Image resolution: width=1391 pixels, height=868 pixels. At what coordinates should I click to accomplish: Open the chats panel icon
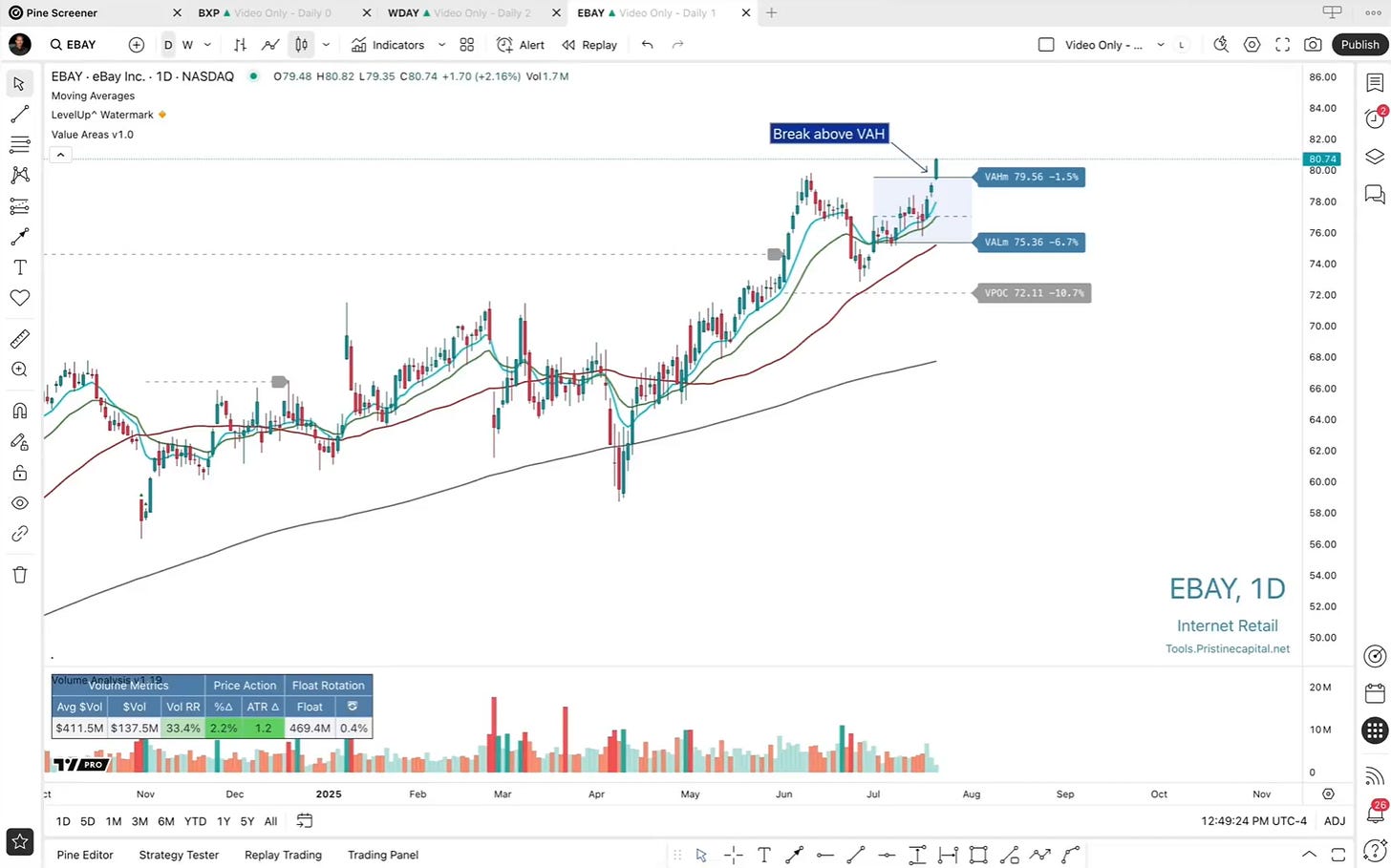point(1375,195)
